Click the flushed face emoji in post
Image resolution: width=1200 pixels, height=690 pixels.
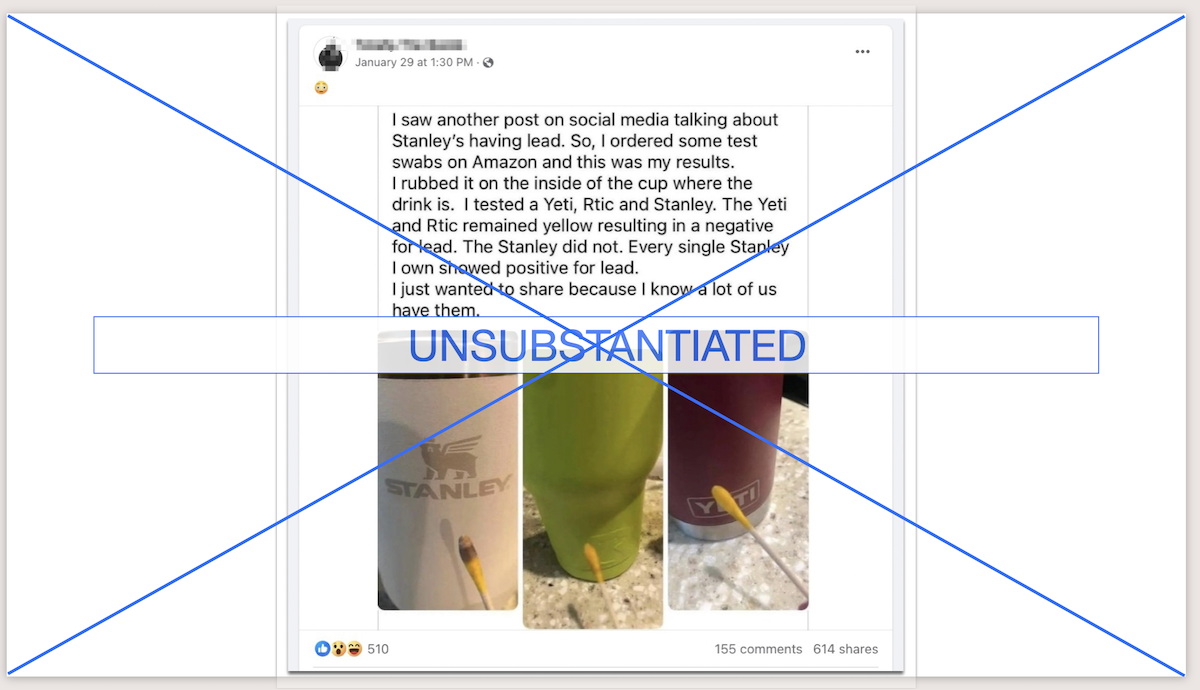pos(321,88)
